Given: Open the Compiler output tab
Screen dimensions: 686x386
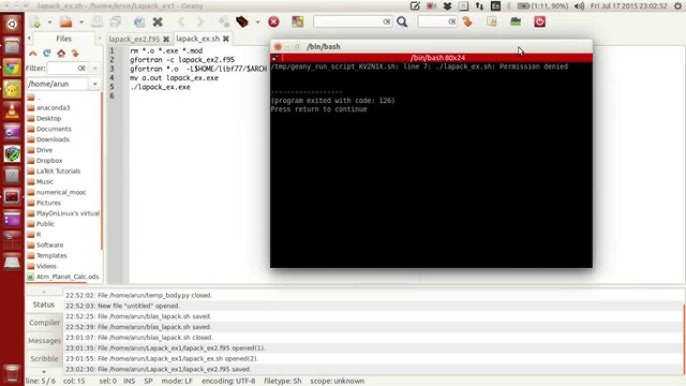Looking at the screenshot, I should click(44, 323).
